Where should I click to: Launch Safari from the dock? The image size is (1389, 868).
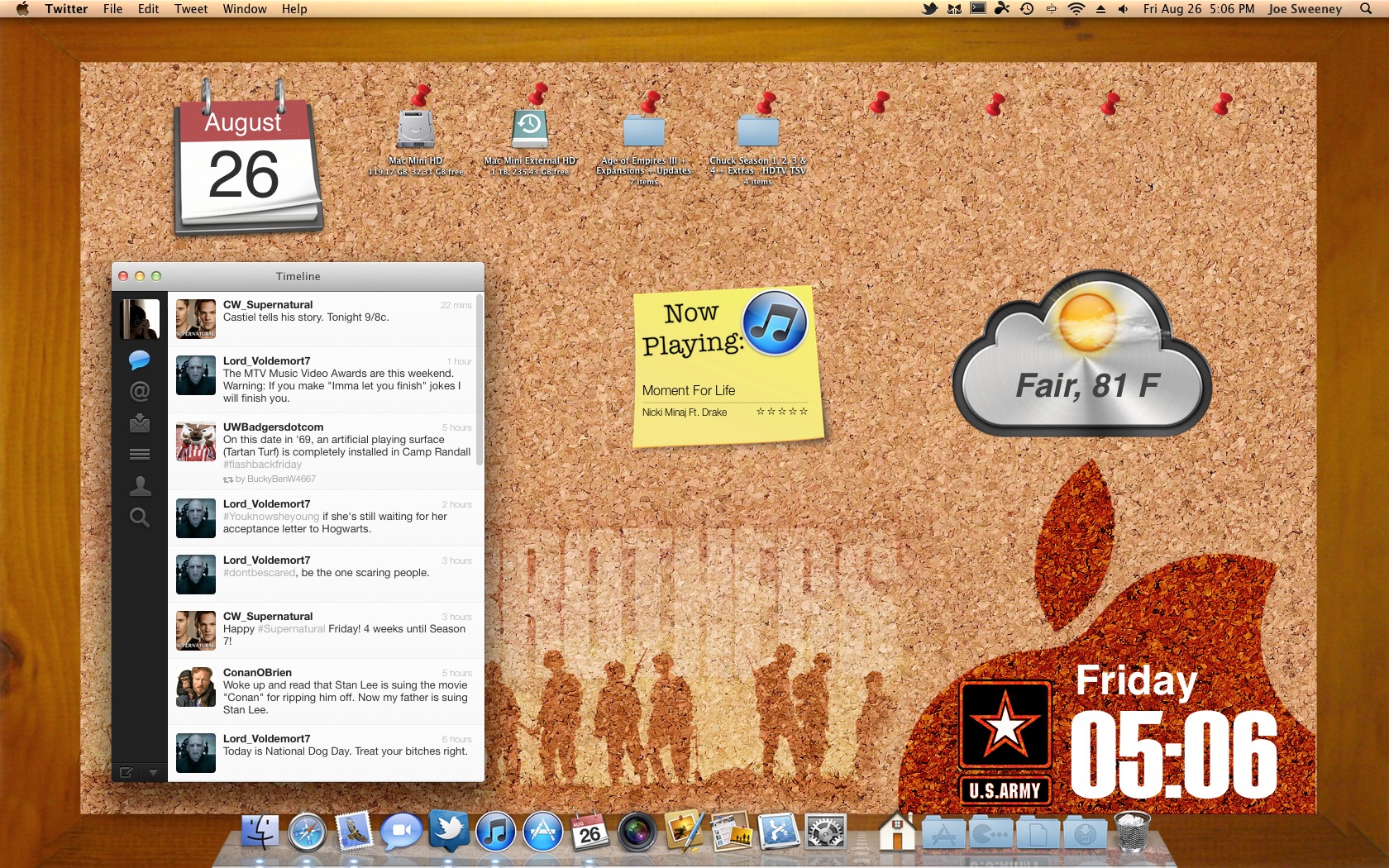point(308,832)
